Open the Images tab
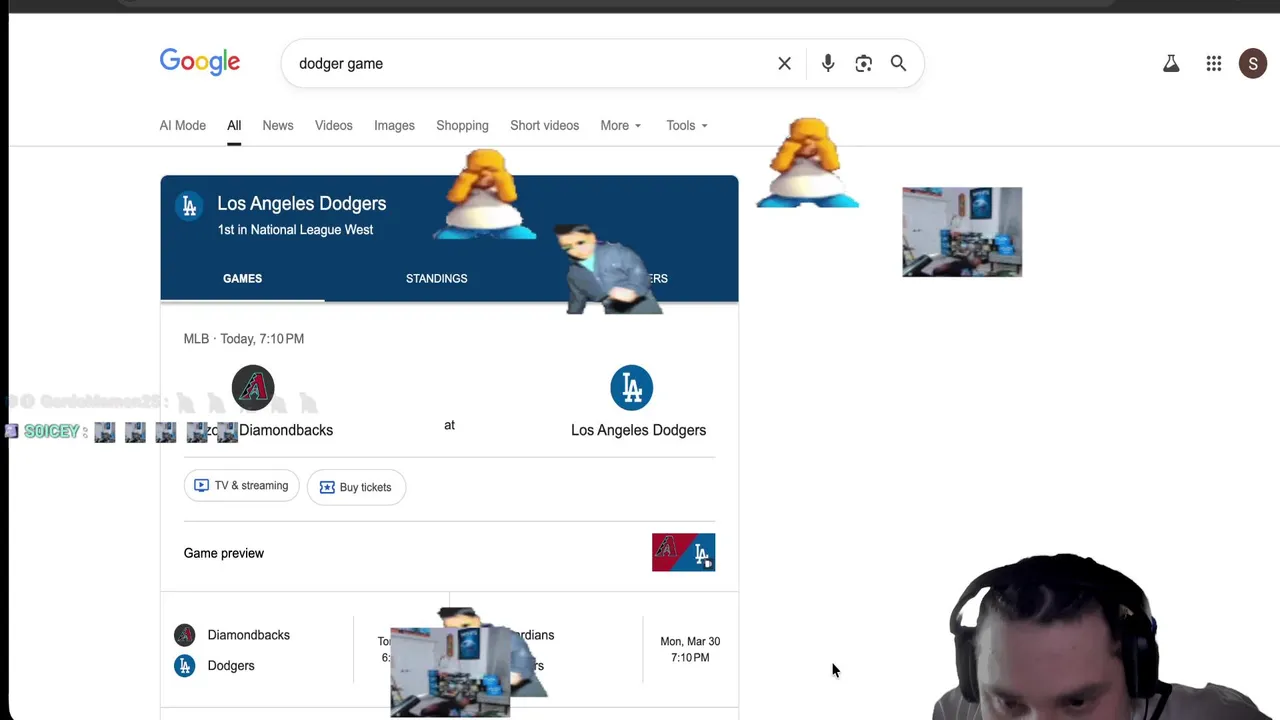Image resolution: width=1280 pixels, height=720 pixels. tap(394, 125)
